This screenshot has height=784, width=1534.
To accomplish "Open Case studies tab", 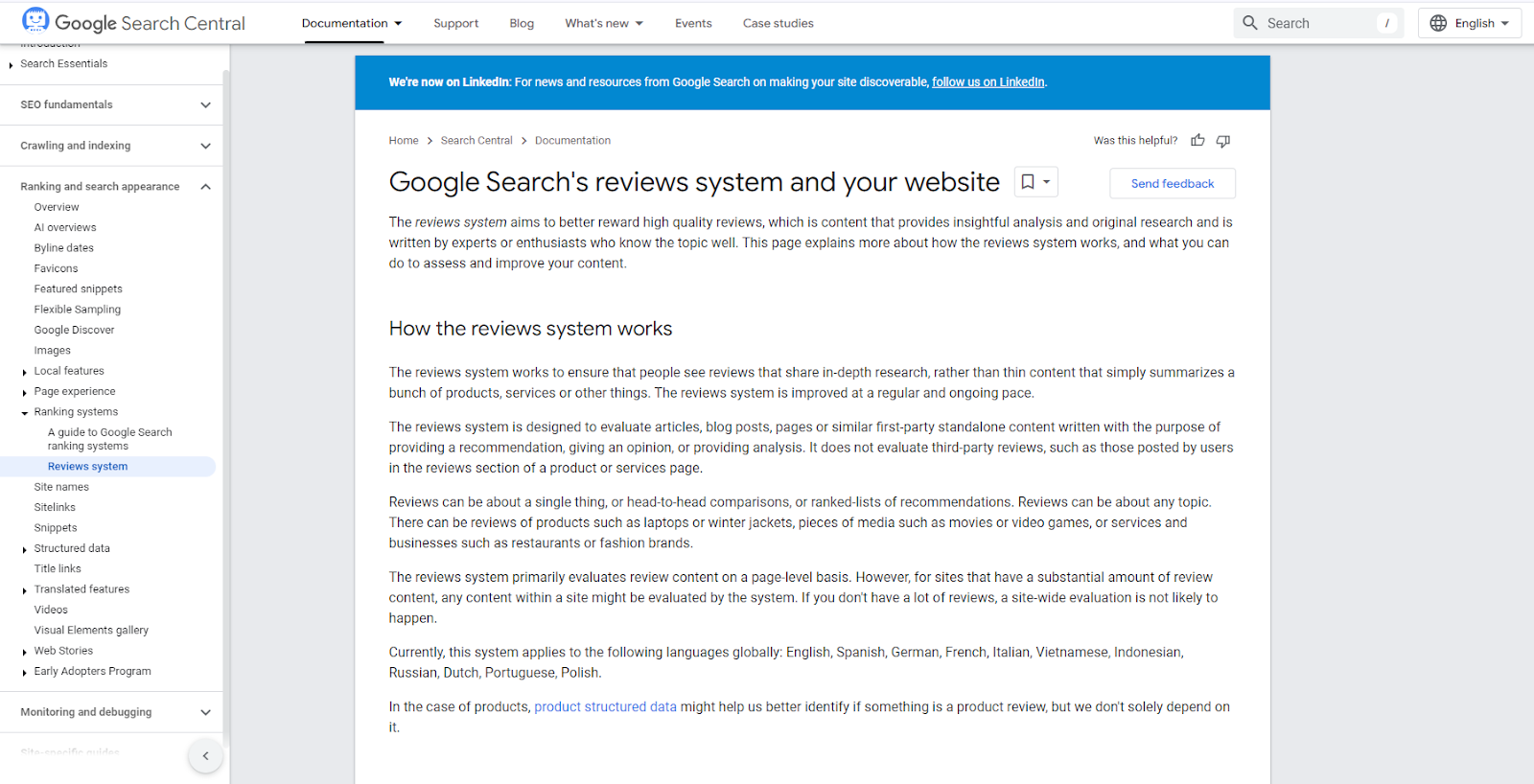I will (x=778, y=23).
